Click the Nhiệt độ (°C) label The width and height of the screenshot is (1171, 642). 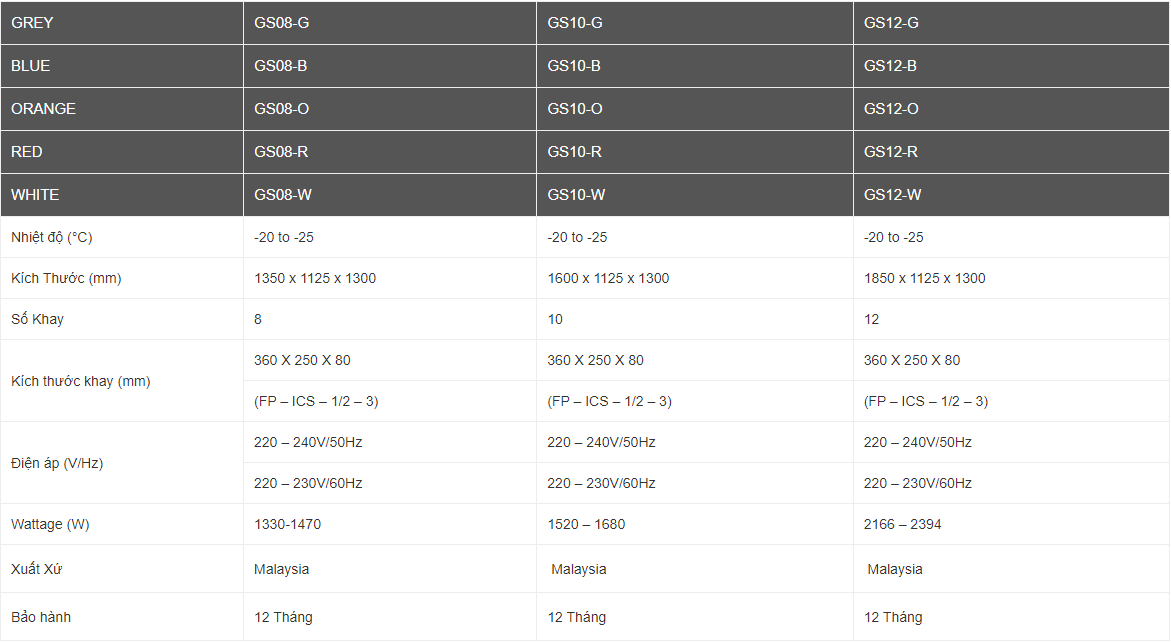tap(52, 238)
